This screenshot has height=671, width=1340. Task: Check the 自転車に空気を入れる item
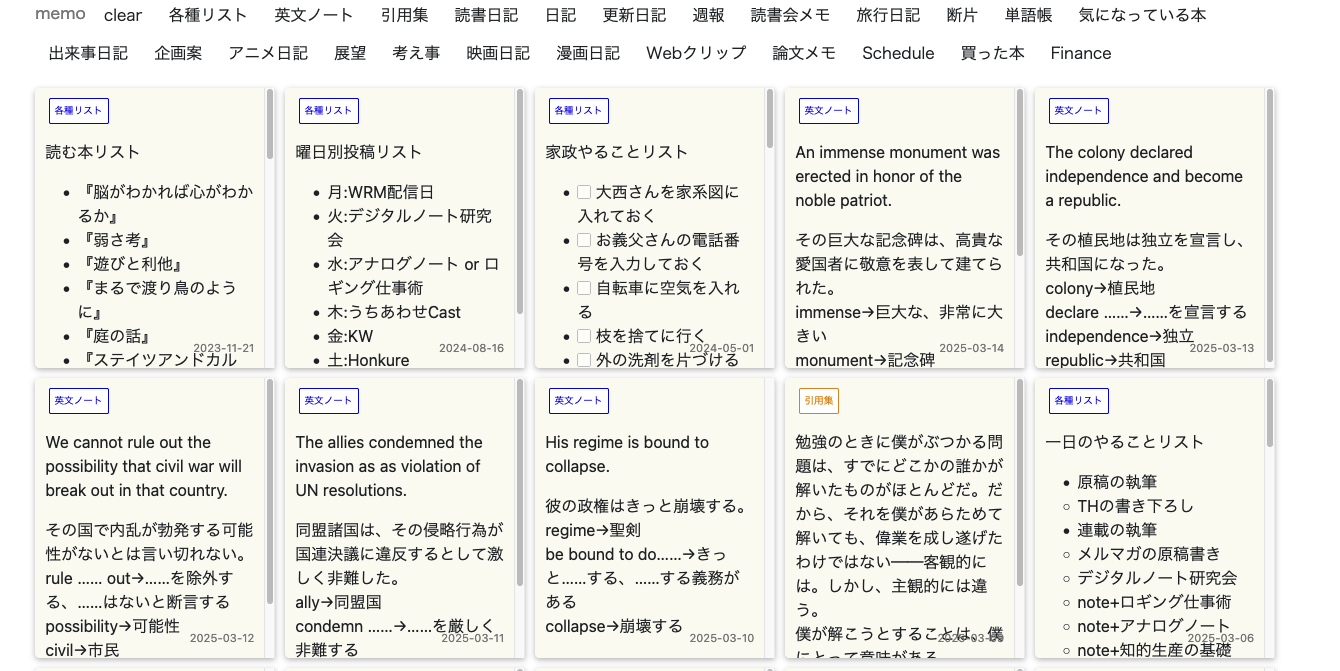click(583, 288)
